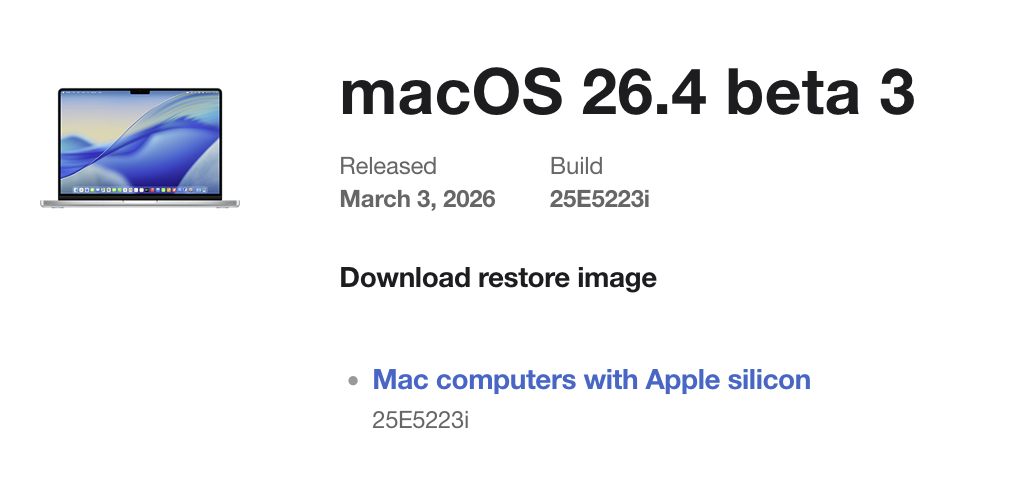
Task: Click the dock shown in the MacBook screen
Action: tap(140, 190)
